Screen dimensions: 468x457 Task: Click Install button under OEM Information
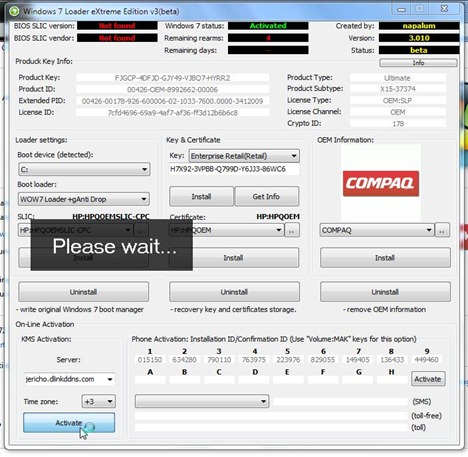[385, 257]
